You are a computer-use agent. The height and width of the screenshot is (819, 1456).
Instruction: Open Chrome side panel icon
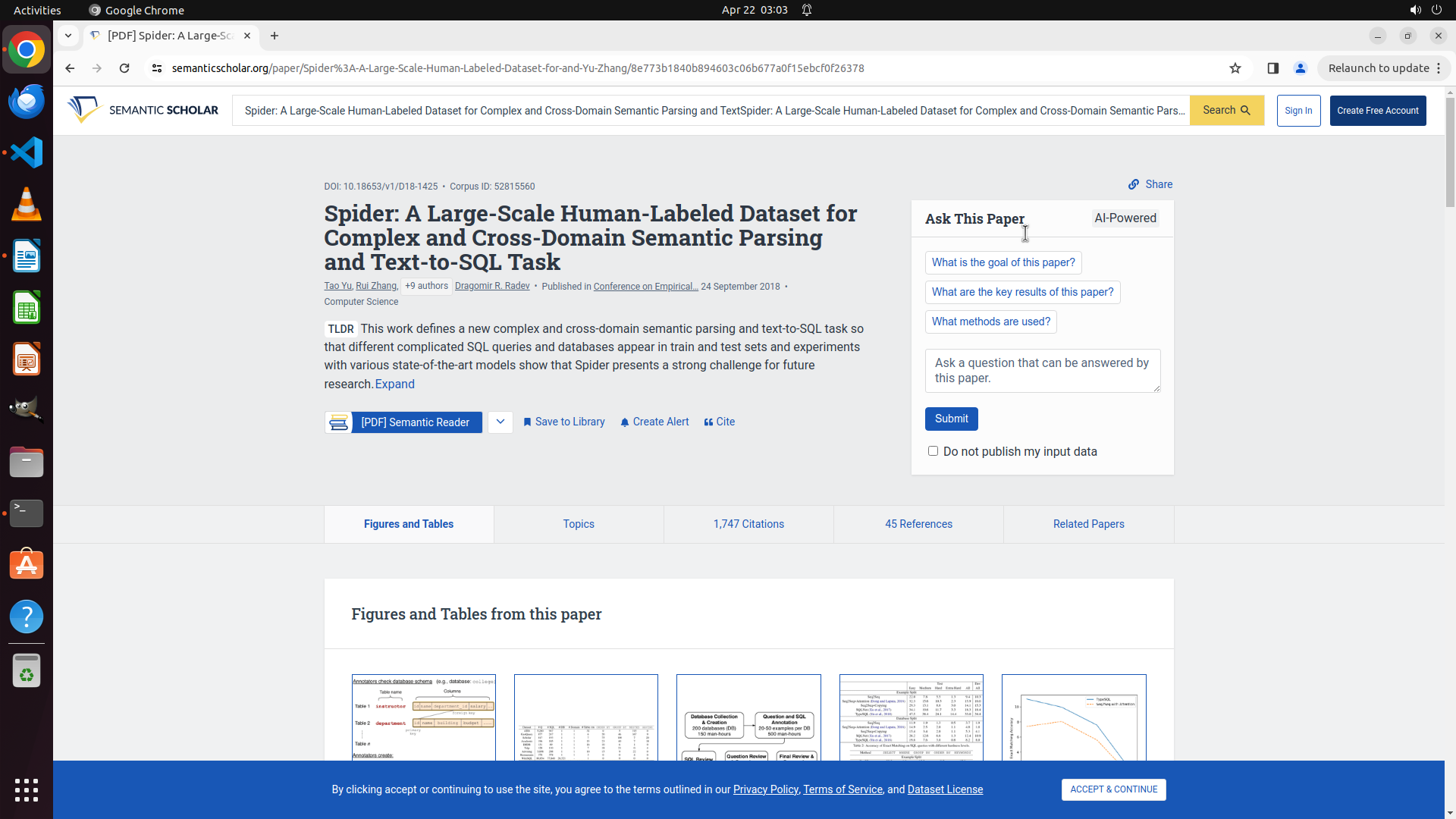[1272, 68]
